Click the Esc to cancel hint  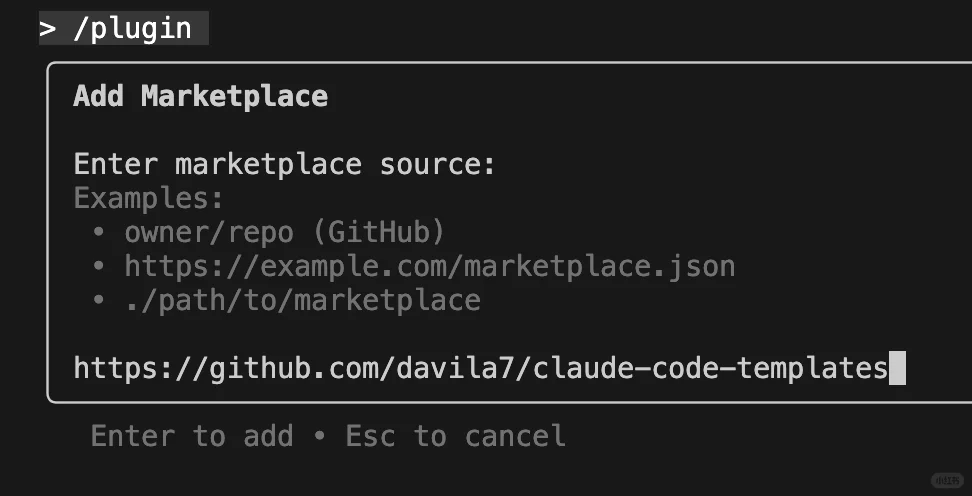455,436
